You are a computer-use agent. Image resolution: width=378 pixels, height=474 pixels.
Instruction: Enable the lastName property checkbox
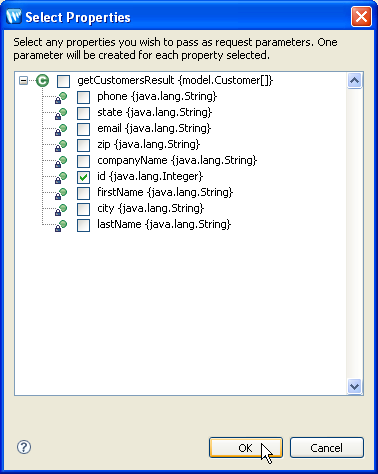pos(83,225)
